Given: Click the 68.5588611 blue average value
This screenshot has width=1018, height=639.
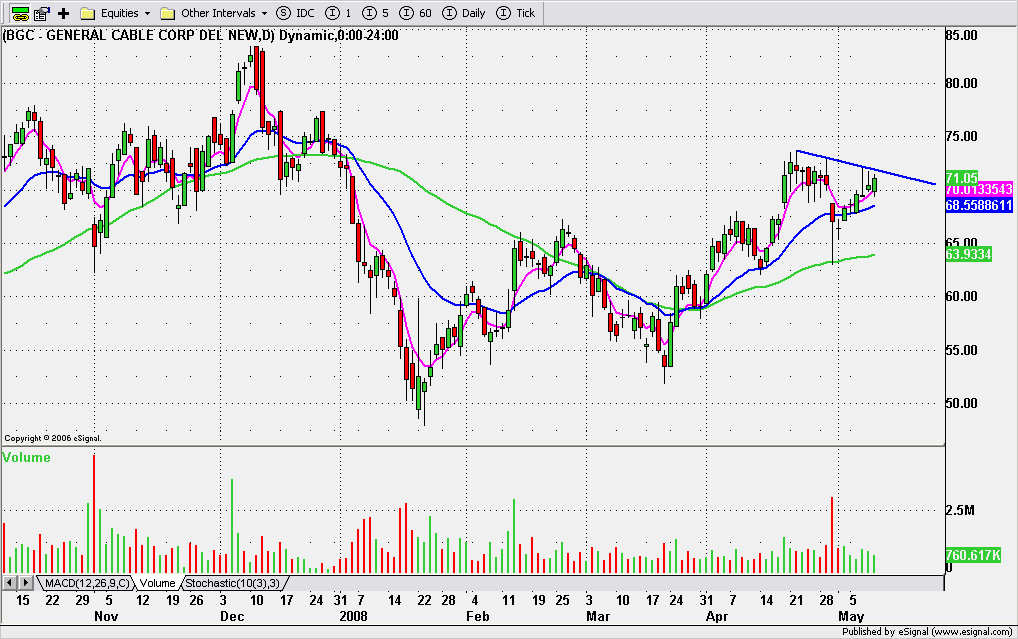Looking at the screenshot, I should (x=978, y=205).
